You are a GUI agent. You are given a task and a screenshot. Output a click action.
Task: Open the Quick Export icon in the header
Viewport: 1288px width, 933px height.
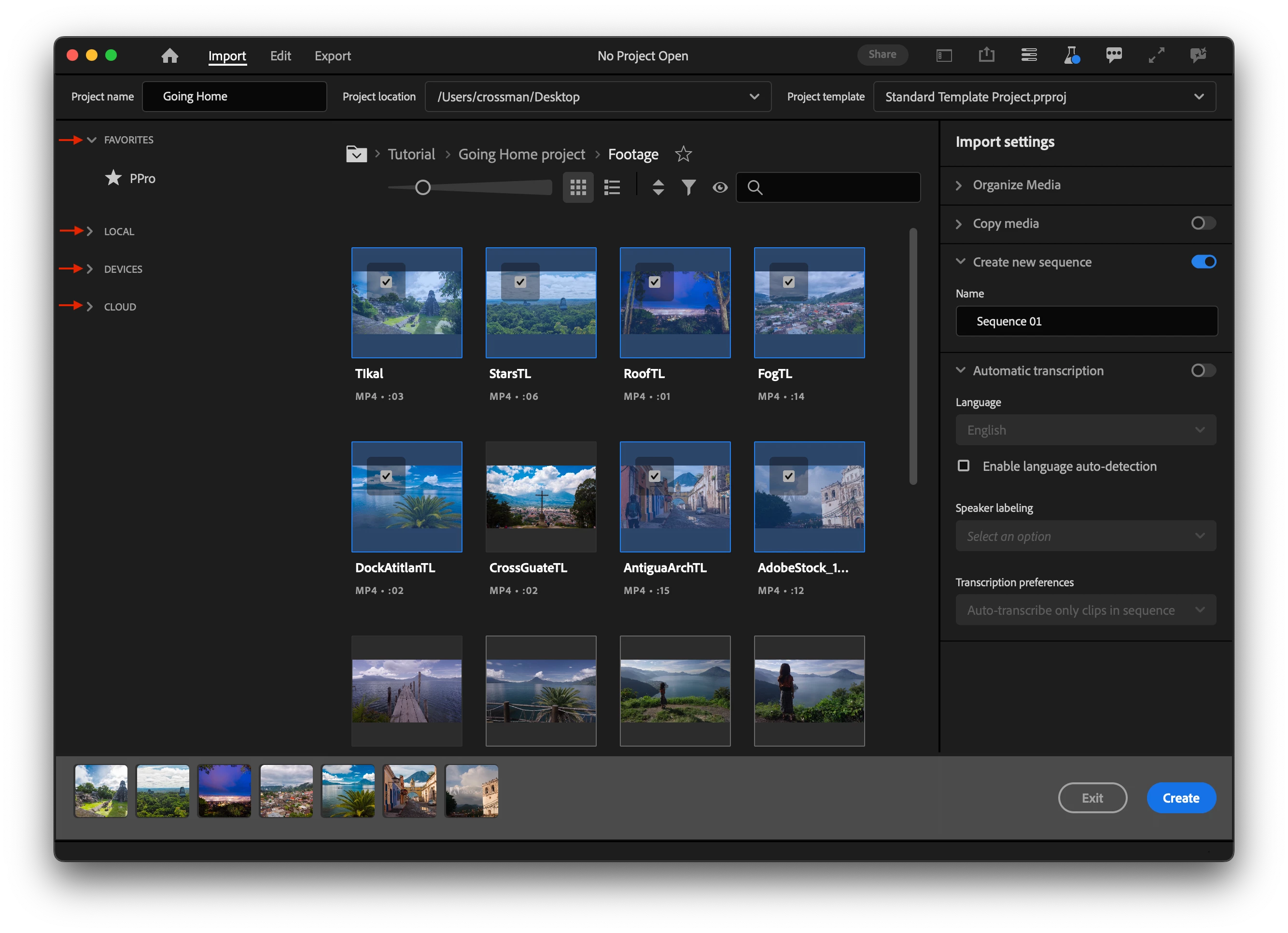[x=986, y=55]
